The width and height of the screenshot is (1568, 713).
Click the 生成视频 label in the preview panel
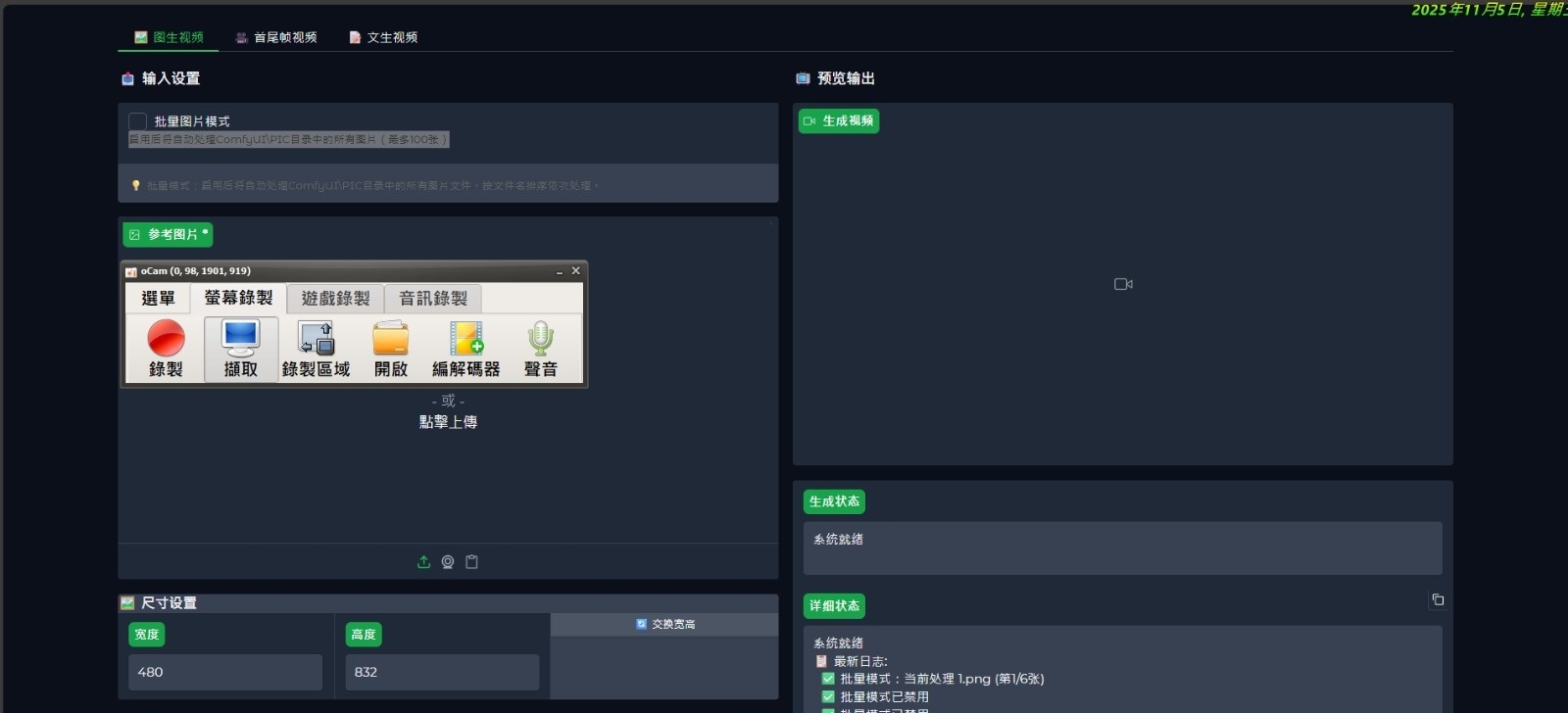(x=839, y=121)
